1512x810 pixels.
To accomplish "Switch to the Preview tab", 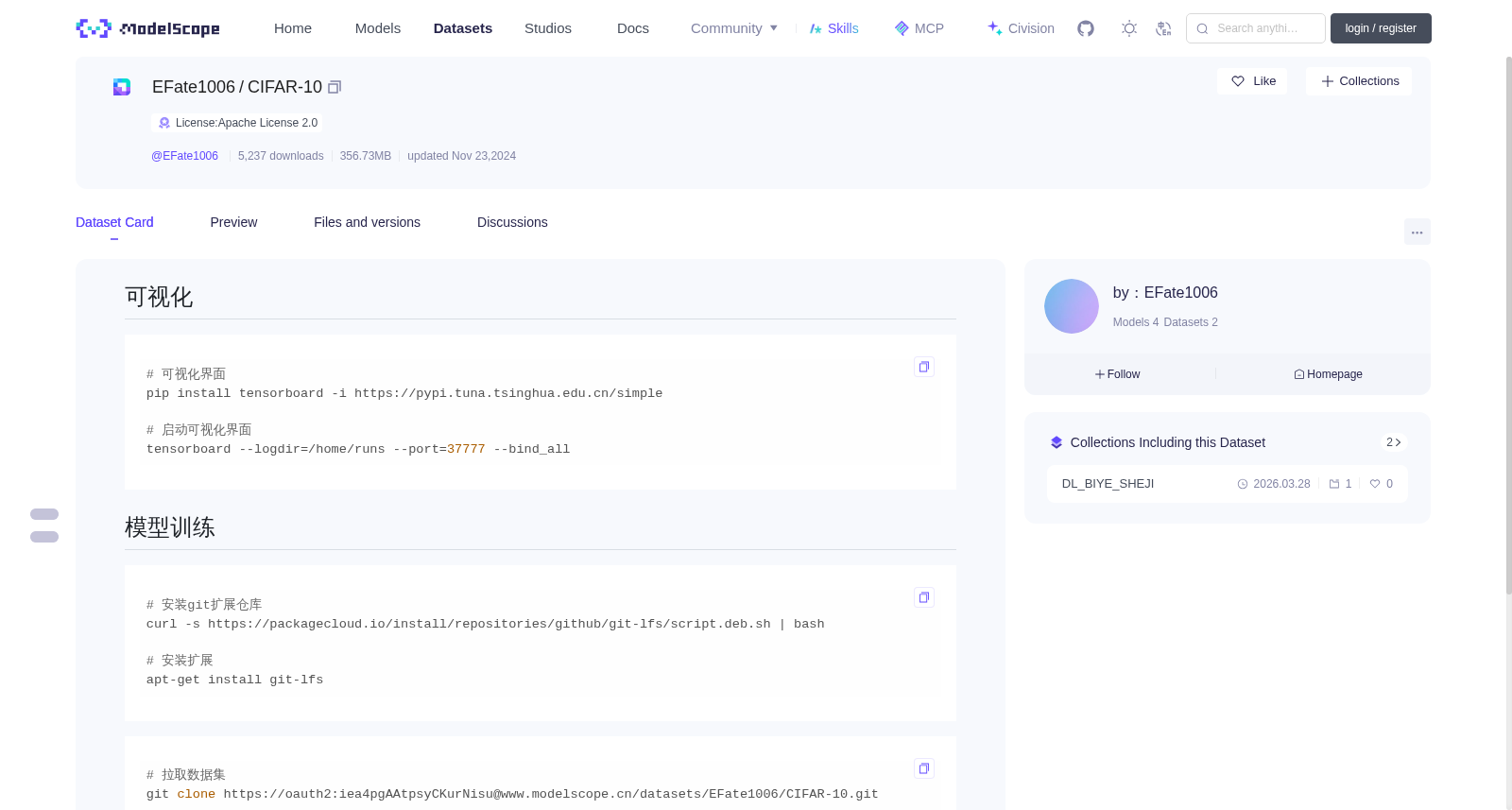I will (x=233, y=222).
